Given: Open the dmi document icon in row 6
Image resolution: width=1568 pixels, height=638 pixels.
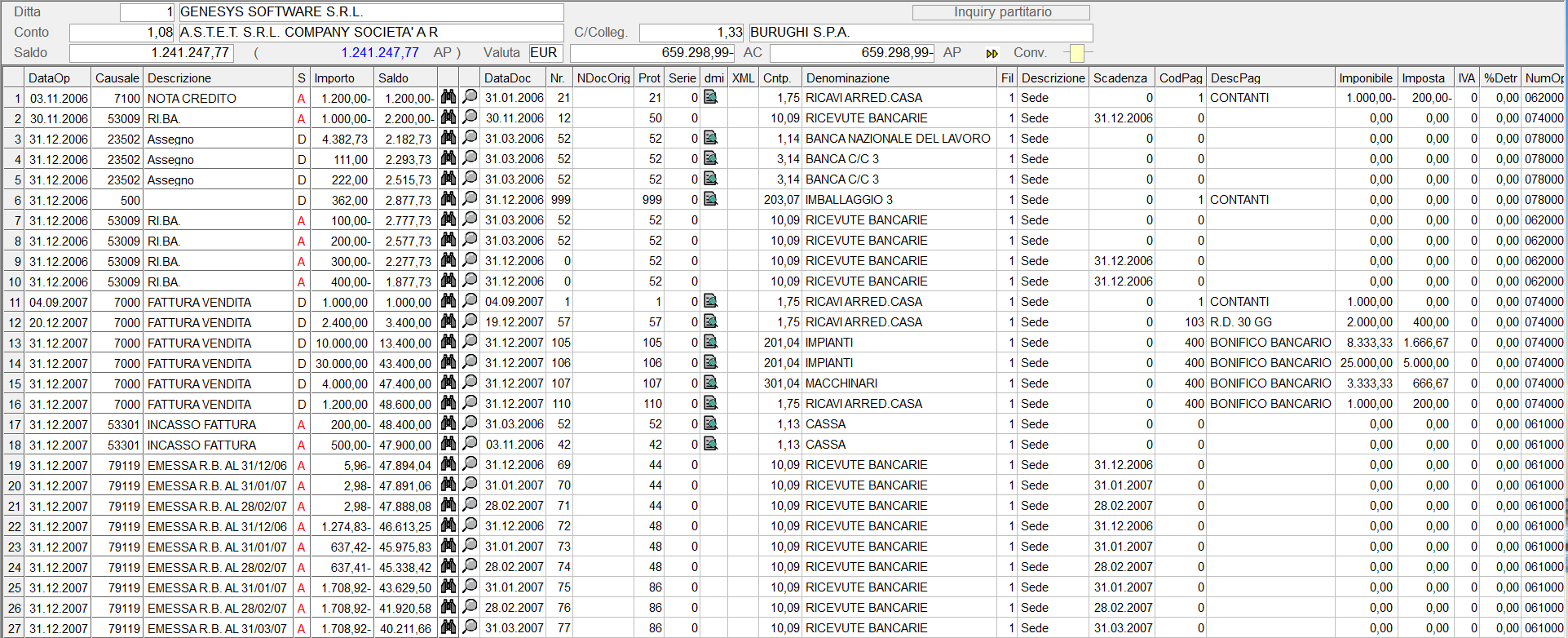Looking at the screenshot, I should click(x=710, y=199).
